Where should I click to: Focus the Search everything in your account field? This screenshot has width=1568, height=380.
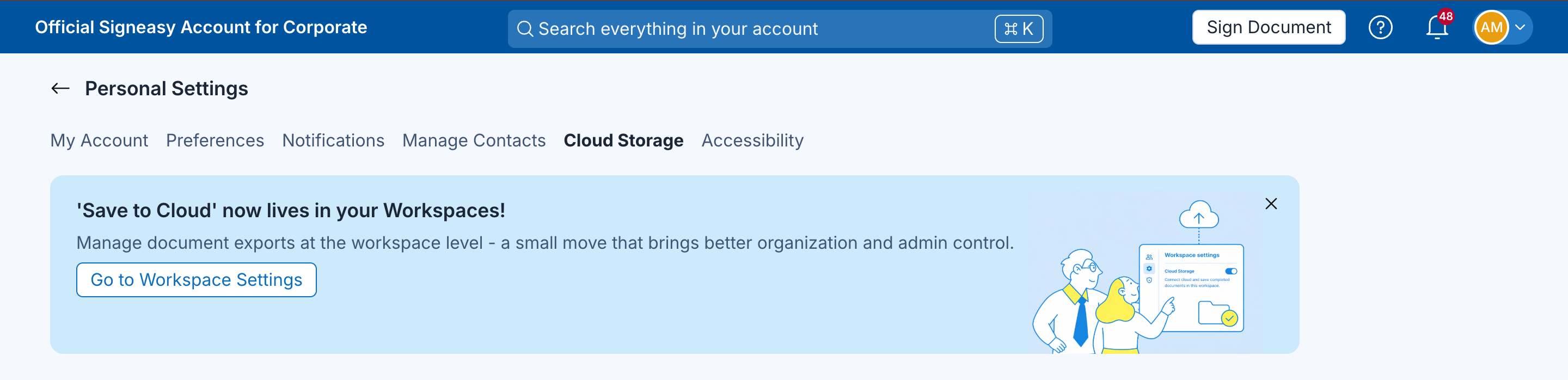[x=780, y=29]
